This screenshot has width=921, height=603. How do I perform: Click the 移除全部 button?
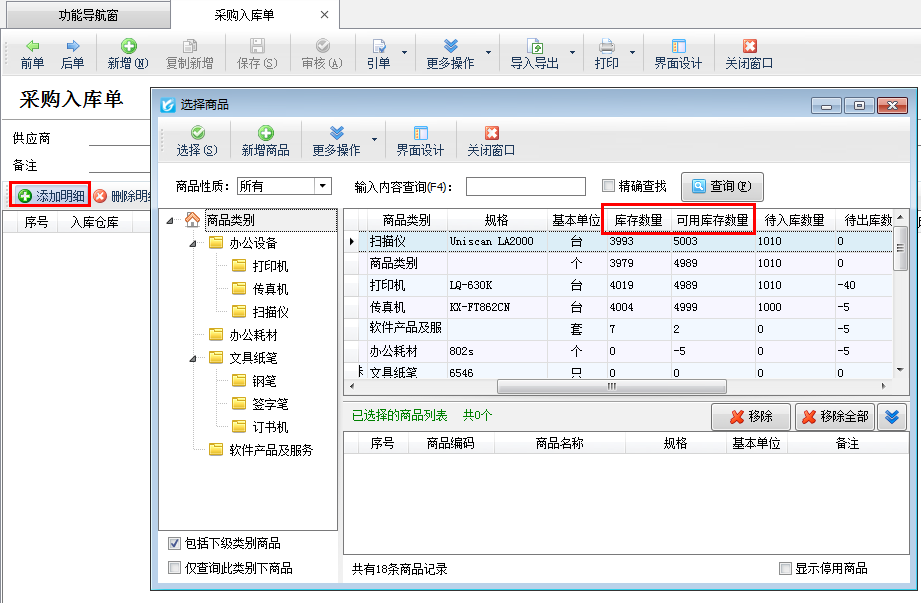pos(834,417)
